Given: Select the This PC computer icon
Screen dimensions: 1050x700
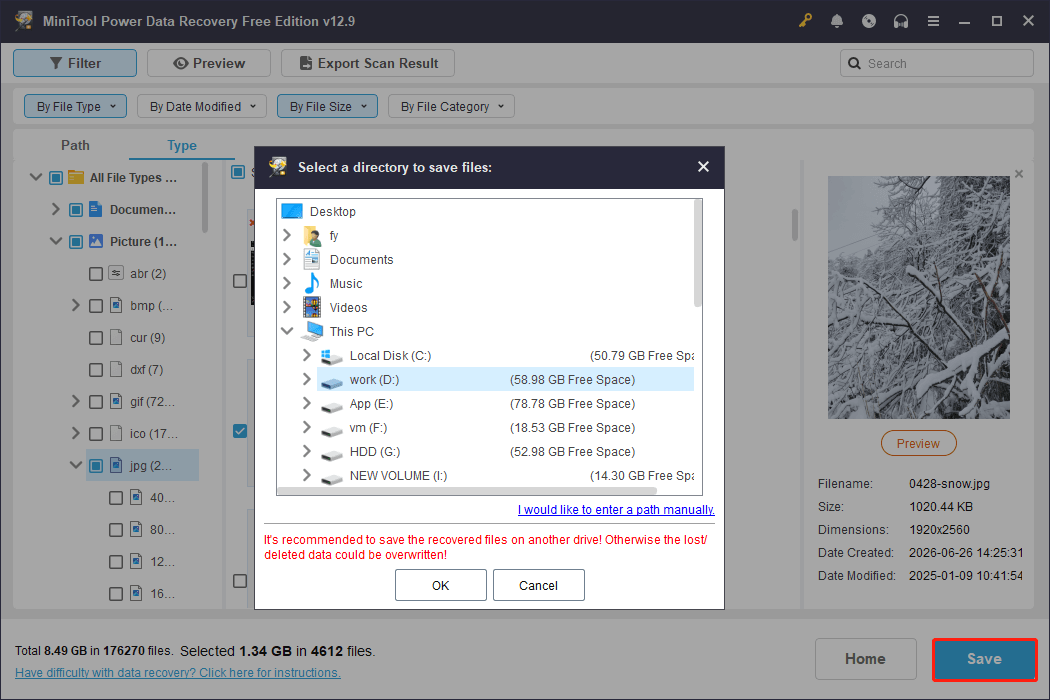Looking at the screenshot, I should point(312,332).
